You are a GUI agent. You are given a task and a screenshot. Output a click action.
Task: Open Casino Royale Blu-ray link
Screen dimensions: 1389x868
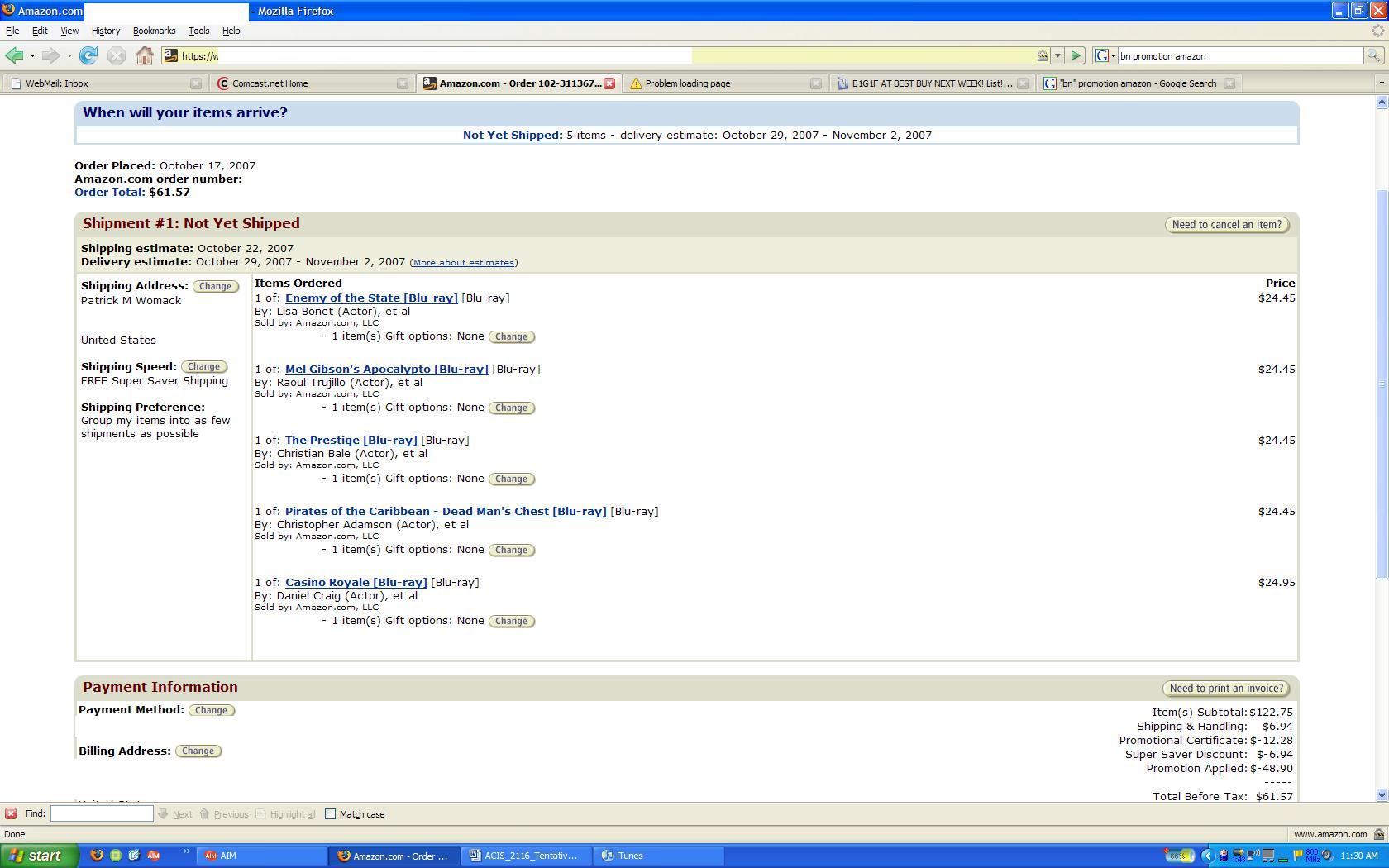356,582
